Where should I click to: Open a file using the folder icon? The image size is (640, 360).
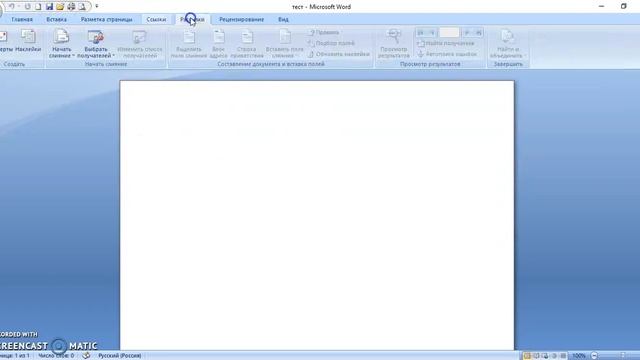pos(60,7)
